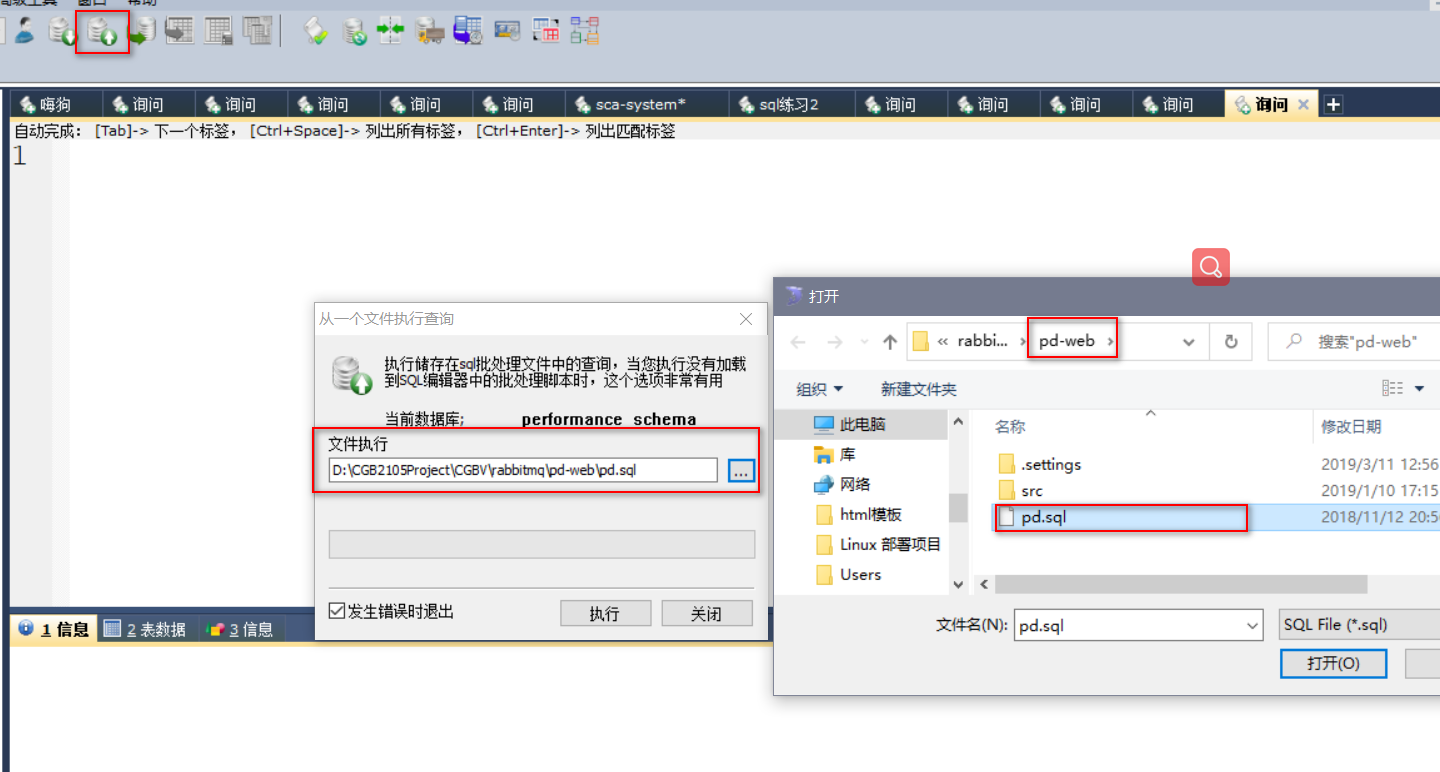Click the execution progress bar
This screenshot has width=1440, height=772.
tap(542, 544)
